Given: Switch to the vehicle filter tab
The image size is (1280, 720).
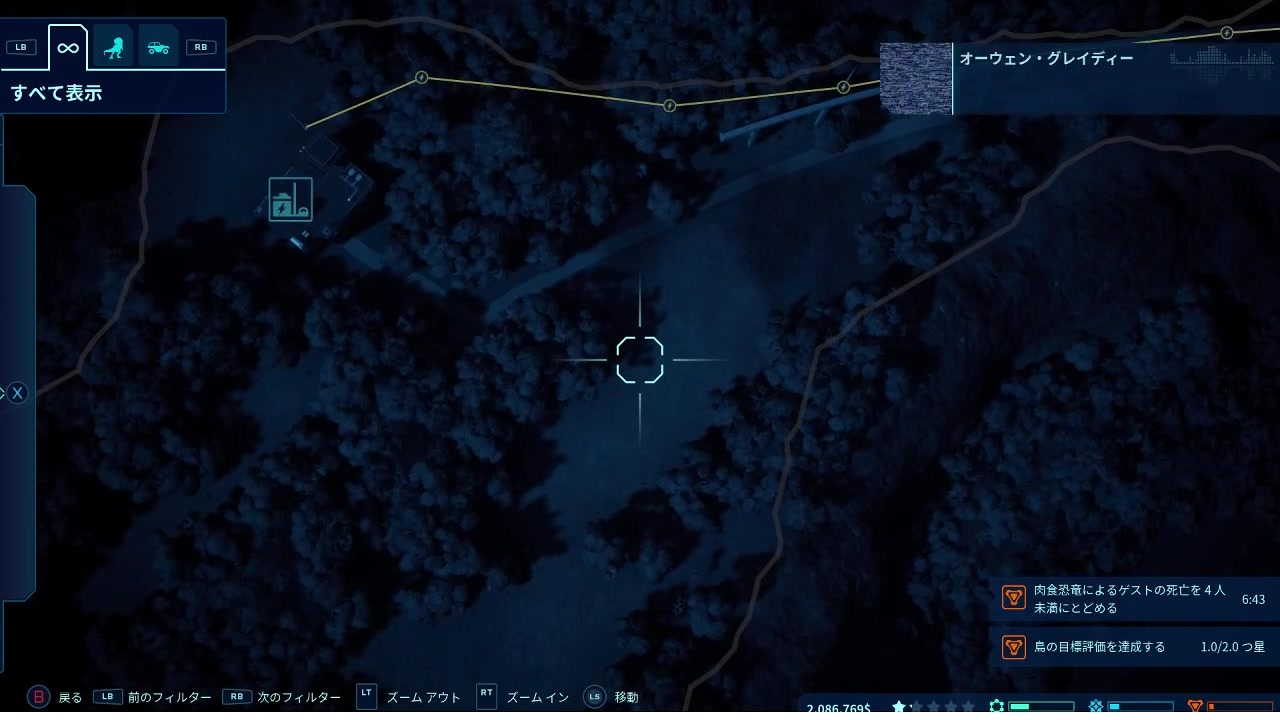Looking at the screenshot, I should pyautogui.click(x=158, y=46).
